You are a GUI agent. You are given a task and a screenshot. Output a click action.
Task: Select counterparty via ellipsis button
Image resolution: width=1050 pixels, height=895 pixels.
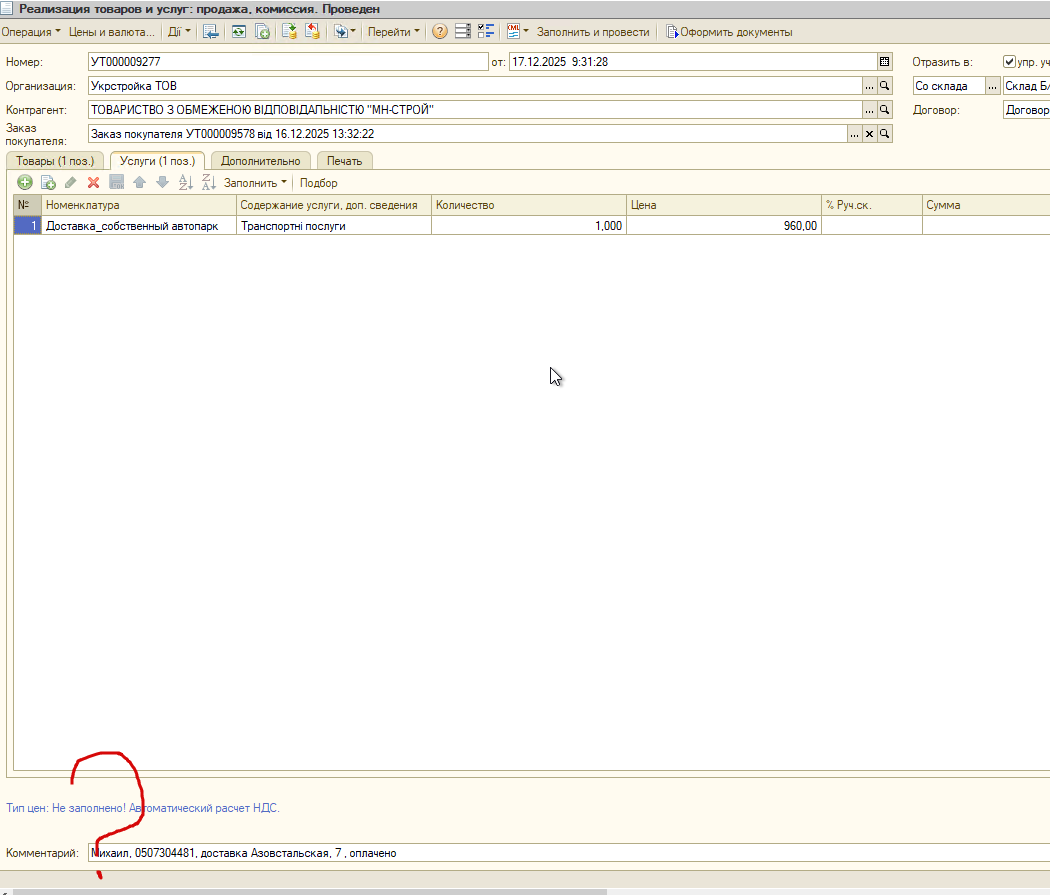click(x=869, y=110)
